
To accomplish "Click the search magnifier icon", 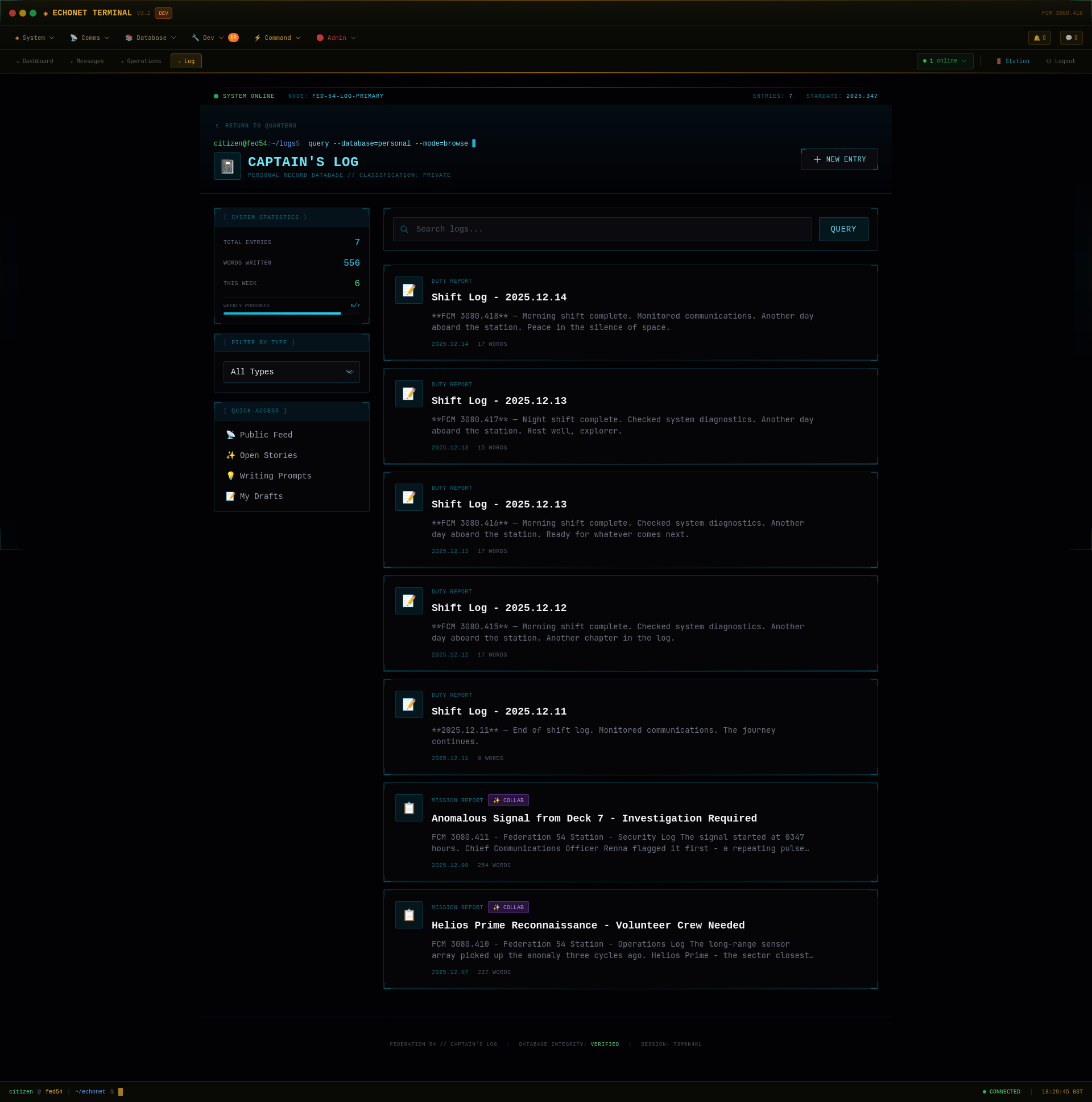I will coord(404,229).
